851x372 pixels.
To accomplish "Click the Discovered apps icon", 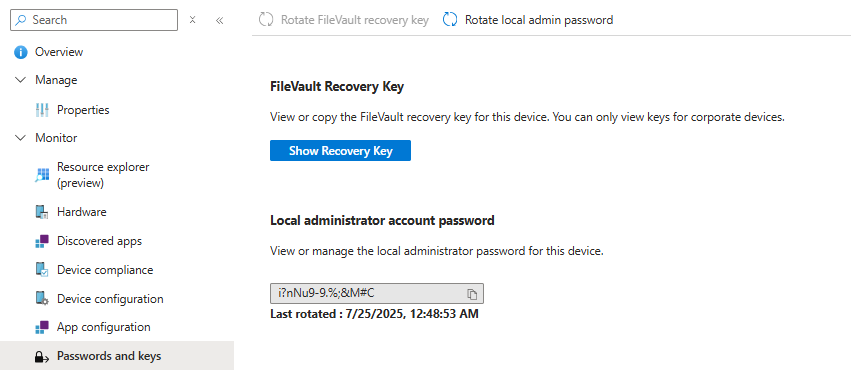I will coord(42,241).
